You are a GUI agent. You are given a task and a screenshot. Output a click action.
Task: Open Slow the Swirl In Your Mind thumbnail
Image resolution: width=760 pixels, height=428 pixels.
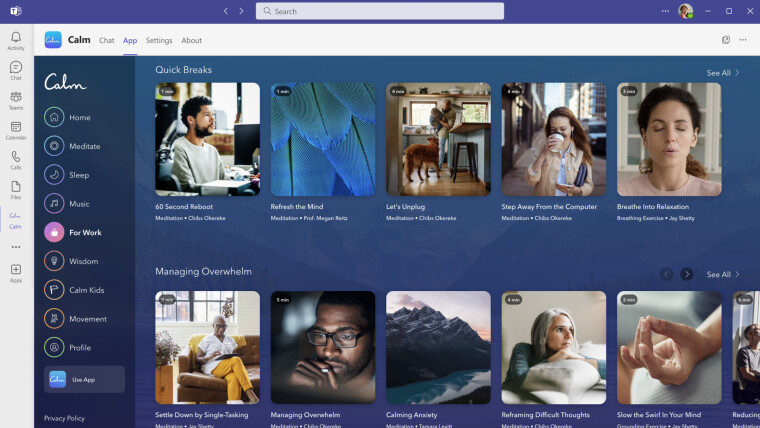[x=669, y=348]
